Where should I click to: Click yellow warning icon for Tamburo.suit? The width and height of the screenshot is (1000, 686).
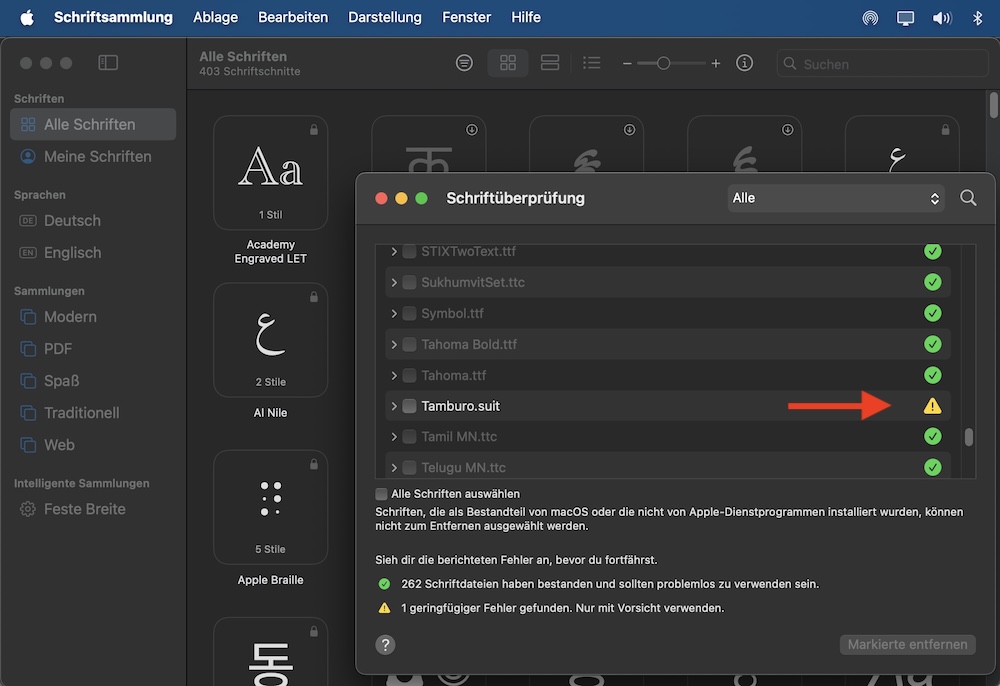click(x=932, y=406)
